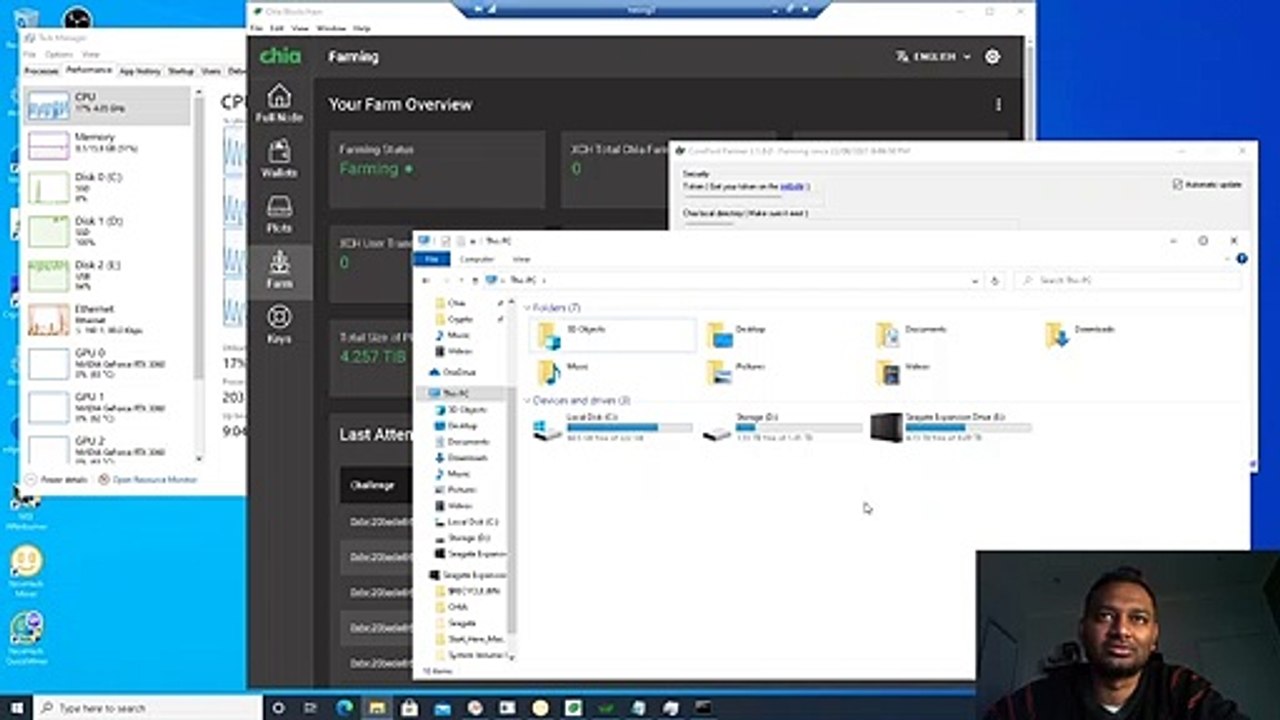Refresh the This PC view
The height and width of the screenshot is (720, 1280).
(x=994, y=281)
